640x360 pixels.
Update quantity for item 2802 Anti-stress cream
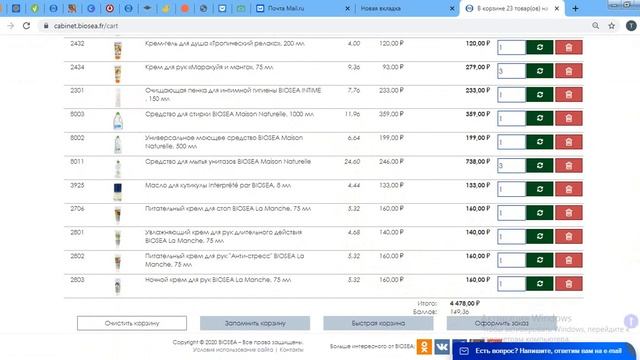coord(540,260)
